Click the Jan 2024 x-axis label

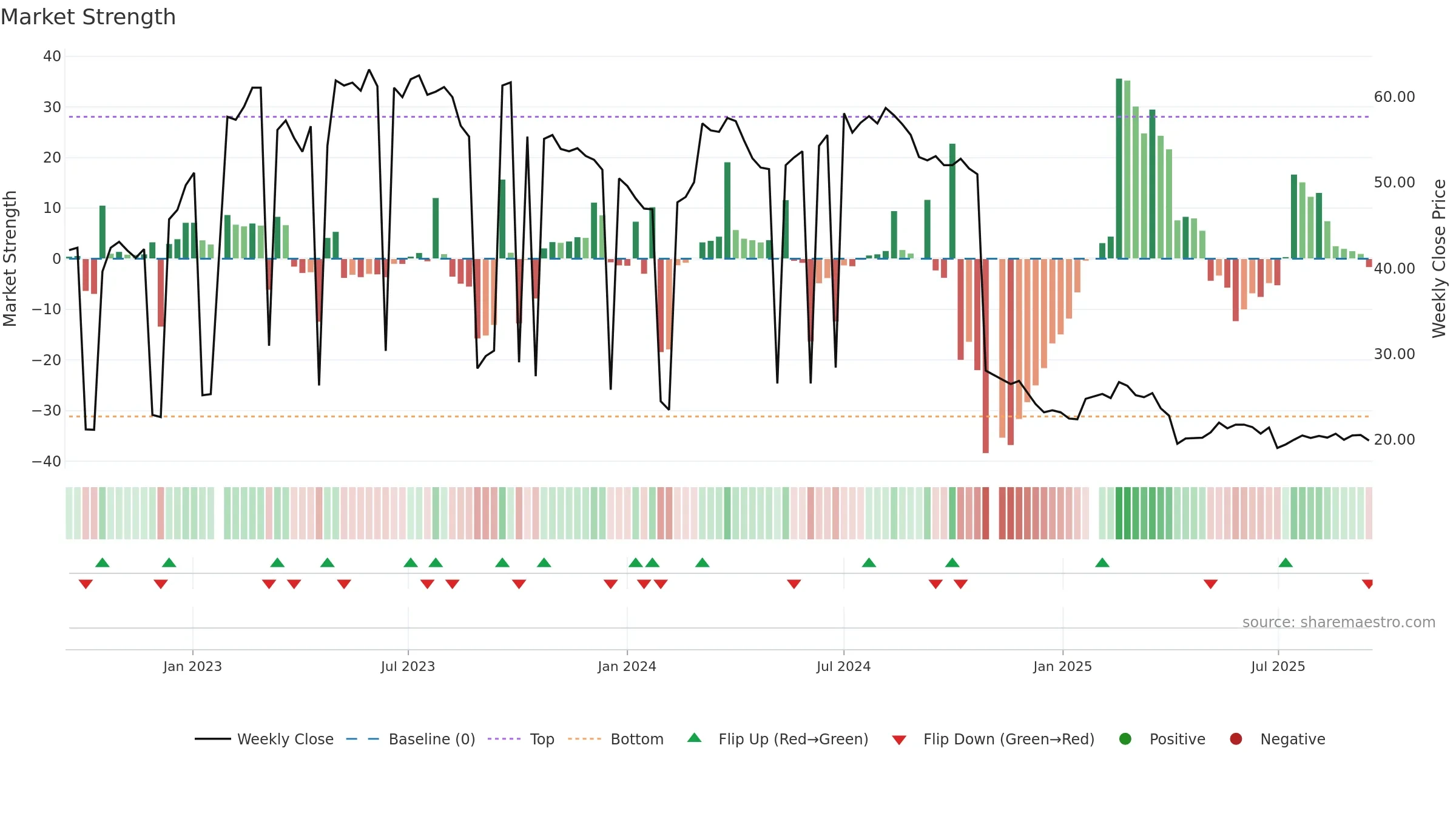pos(627,666)
